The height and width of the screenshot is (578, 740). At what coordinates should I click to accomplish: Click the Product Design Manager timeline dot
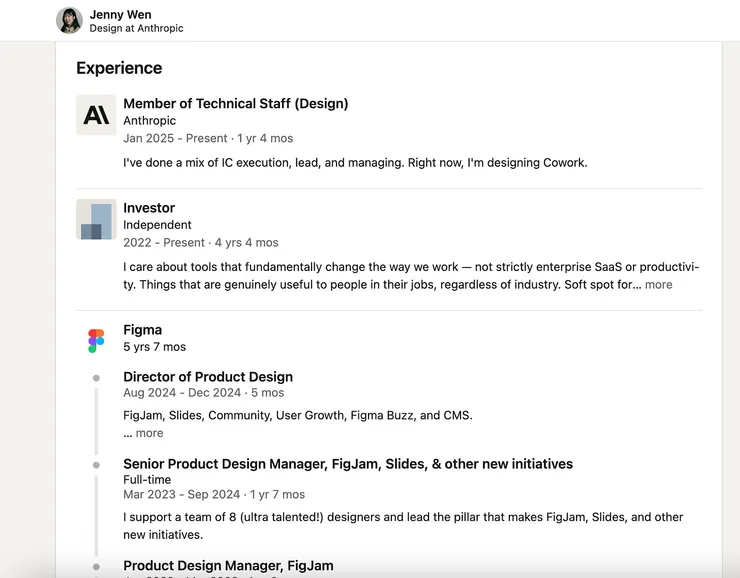[96, 567]
